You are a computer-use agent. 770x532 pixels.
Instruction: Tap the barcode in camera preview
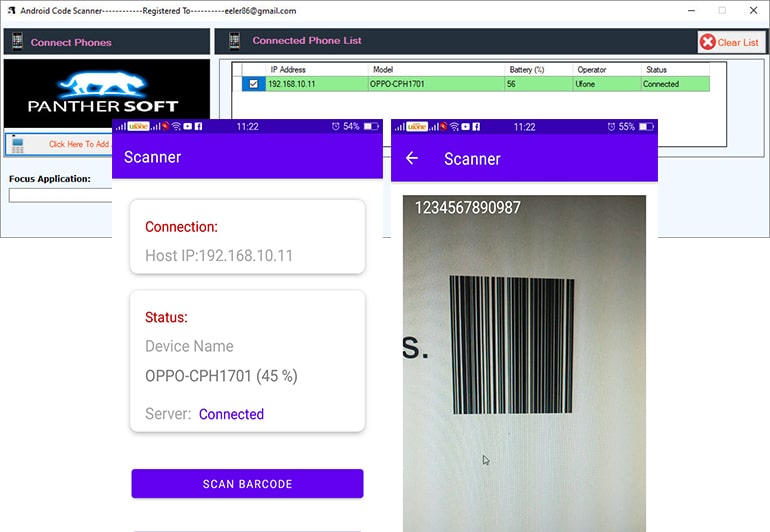512,345
